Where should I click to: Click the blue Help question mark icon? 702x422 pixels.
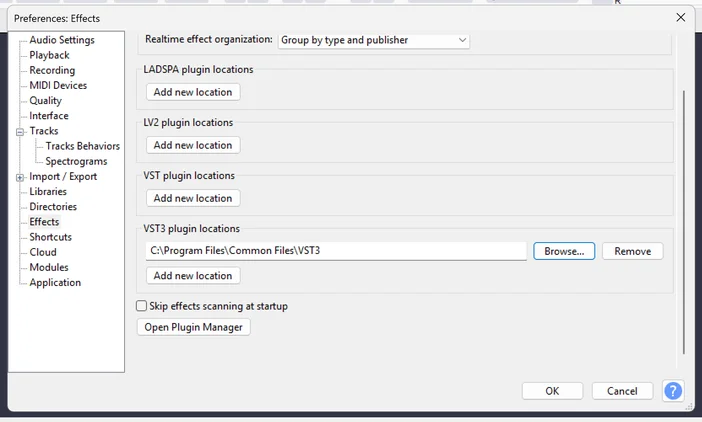click(673, 391)
